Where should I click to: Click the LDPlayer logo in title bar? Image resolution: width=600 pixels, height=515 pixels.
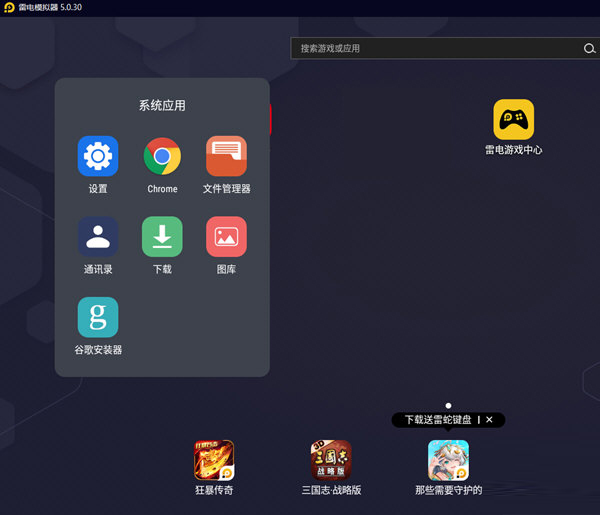tap(9, 7)
